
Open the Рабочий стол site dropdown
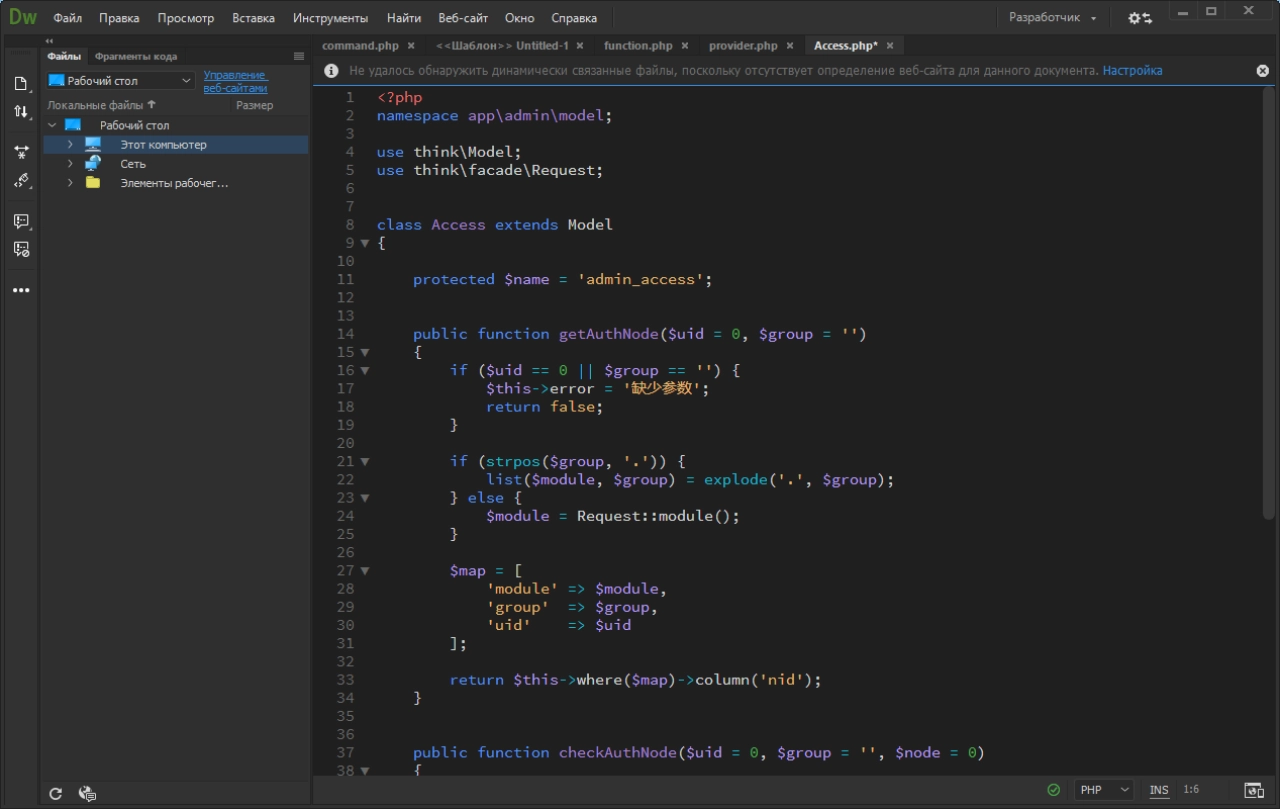point(120,80)
